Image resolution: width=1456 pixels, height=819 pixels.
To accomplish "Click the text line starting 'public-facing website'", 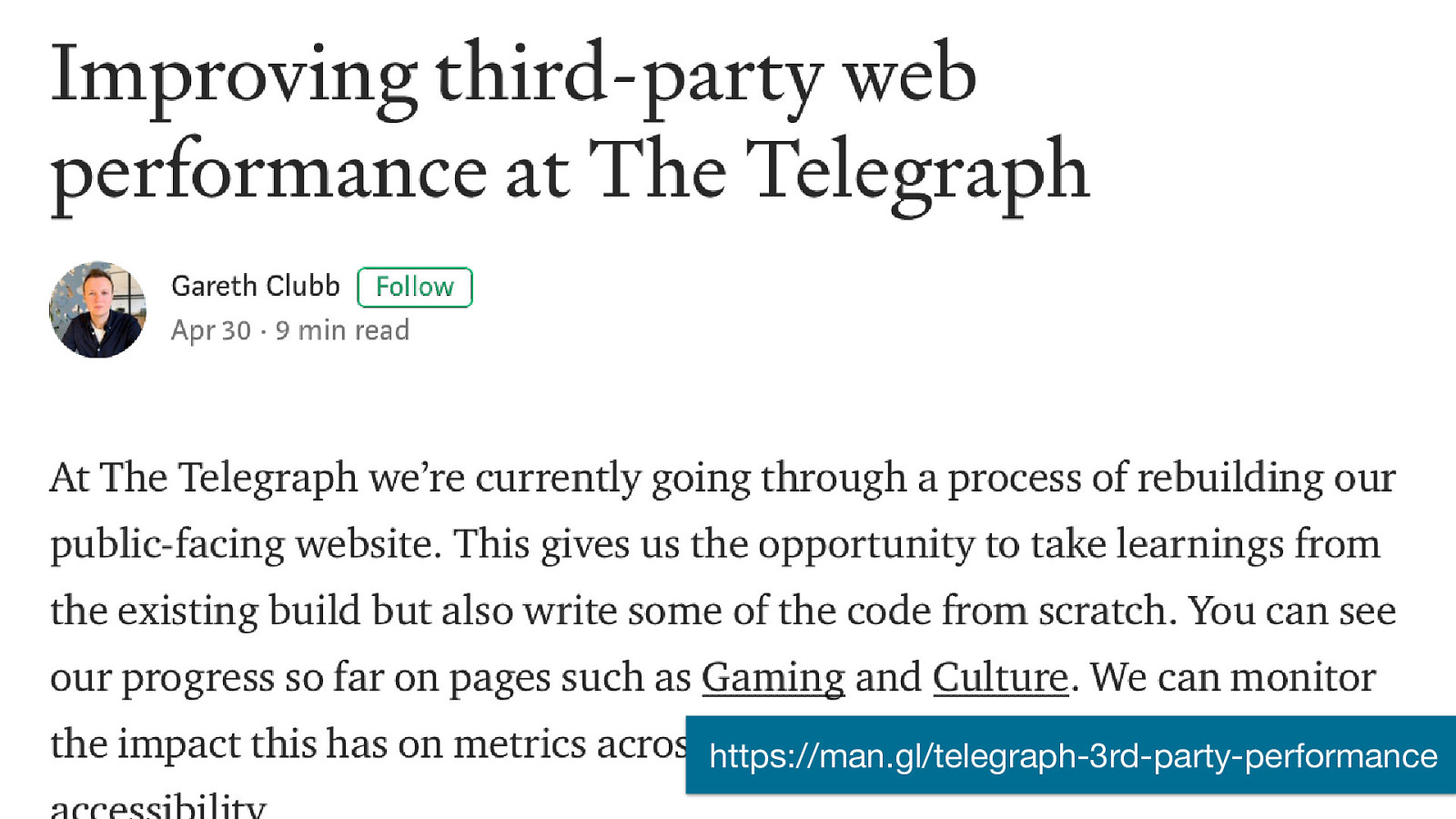I will click(x=715, y=545).
